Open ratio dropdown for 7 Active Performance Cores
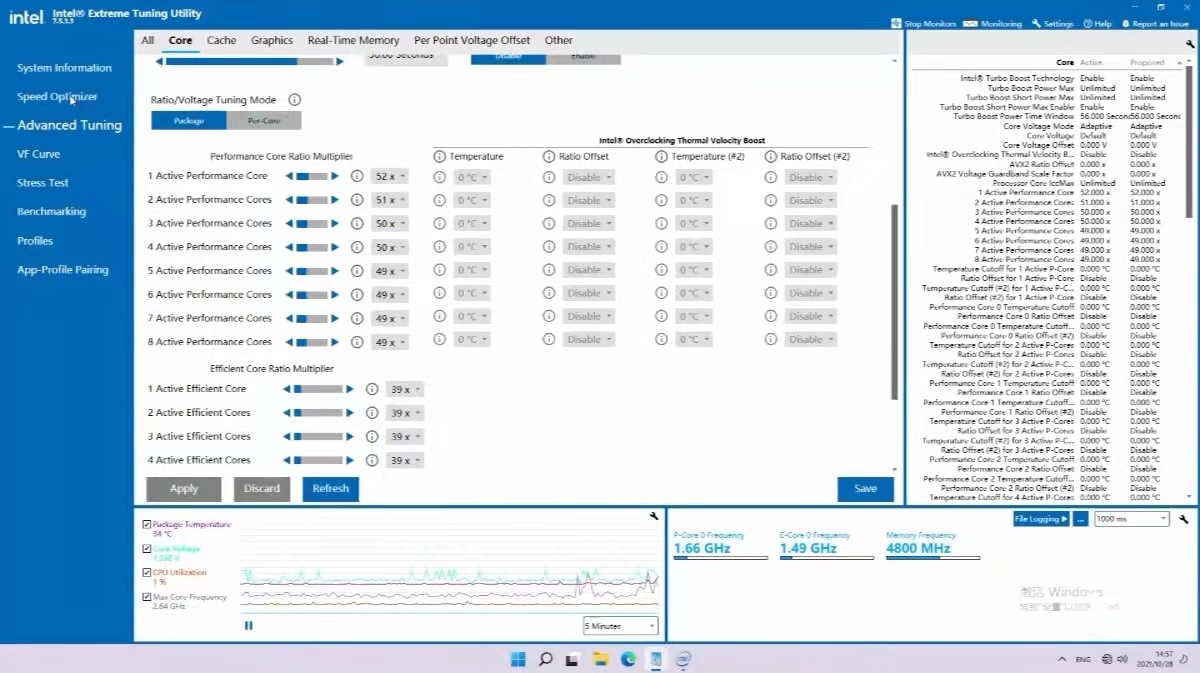Image resolution: width=1200 pixels, height=673 pixels. [389, 318]
